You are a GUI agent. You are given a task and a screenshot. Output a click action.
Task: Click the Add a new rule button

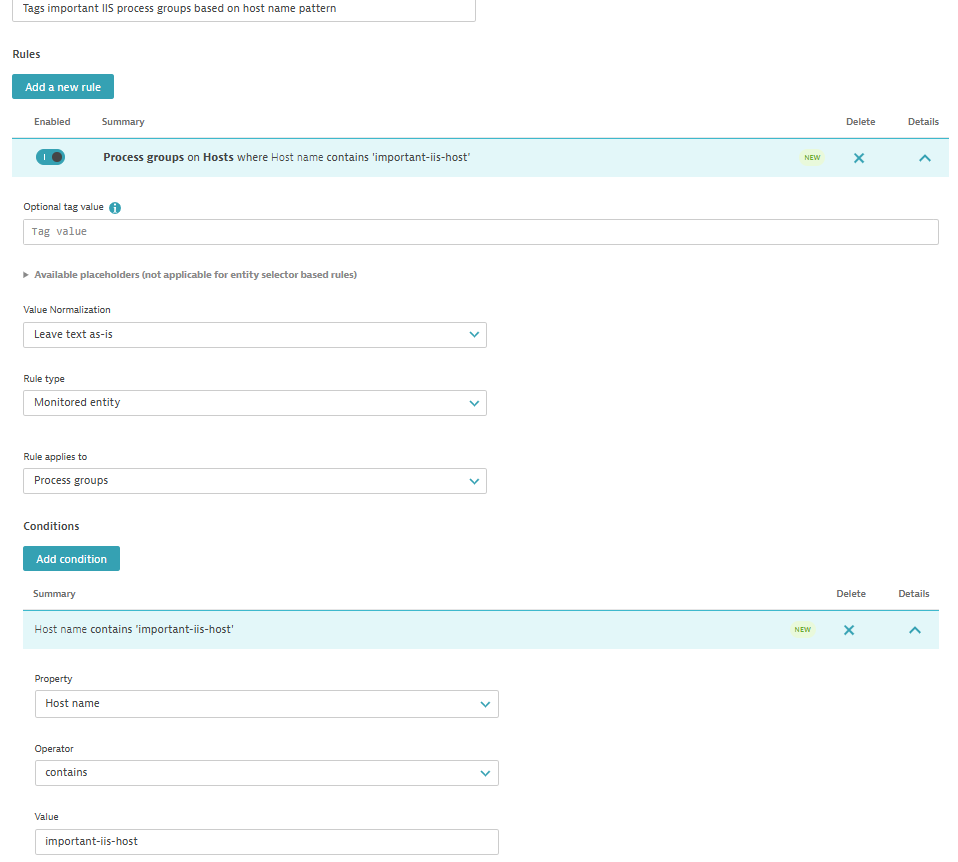[63, 87]
